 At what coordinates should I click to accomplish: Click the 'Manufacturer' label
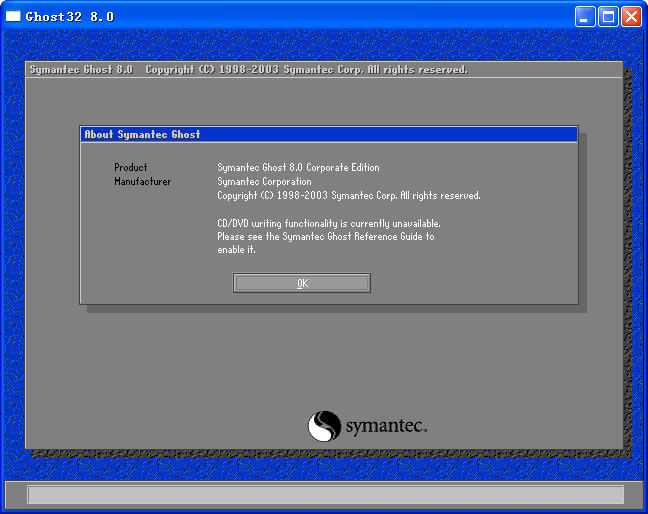(142, 182)
